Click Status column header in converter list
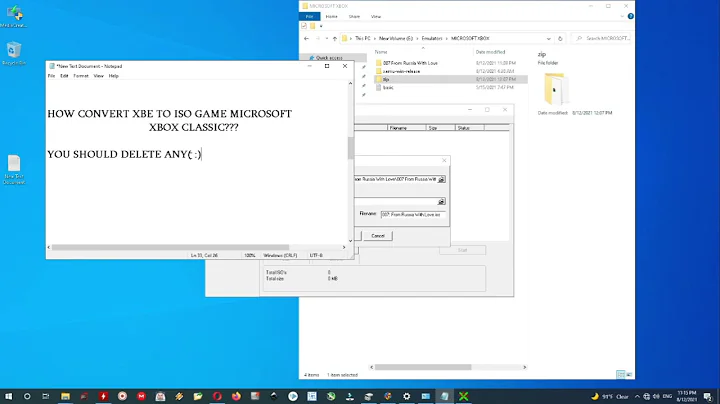720x404 pixels. (x=470, y=128)
